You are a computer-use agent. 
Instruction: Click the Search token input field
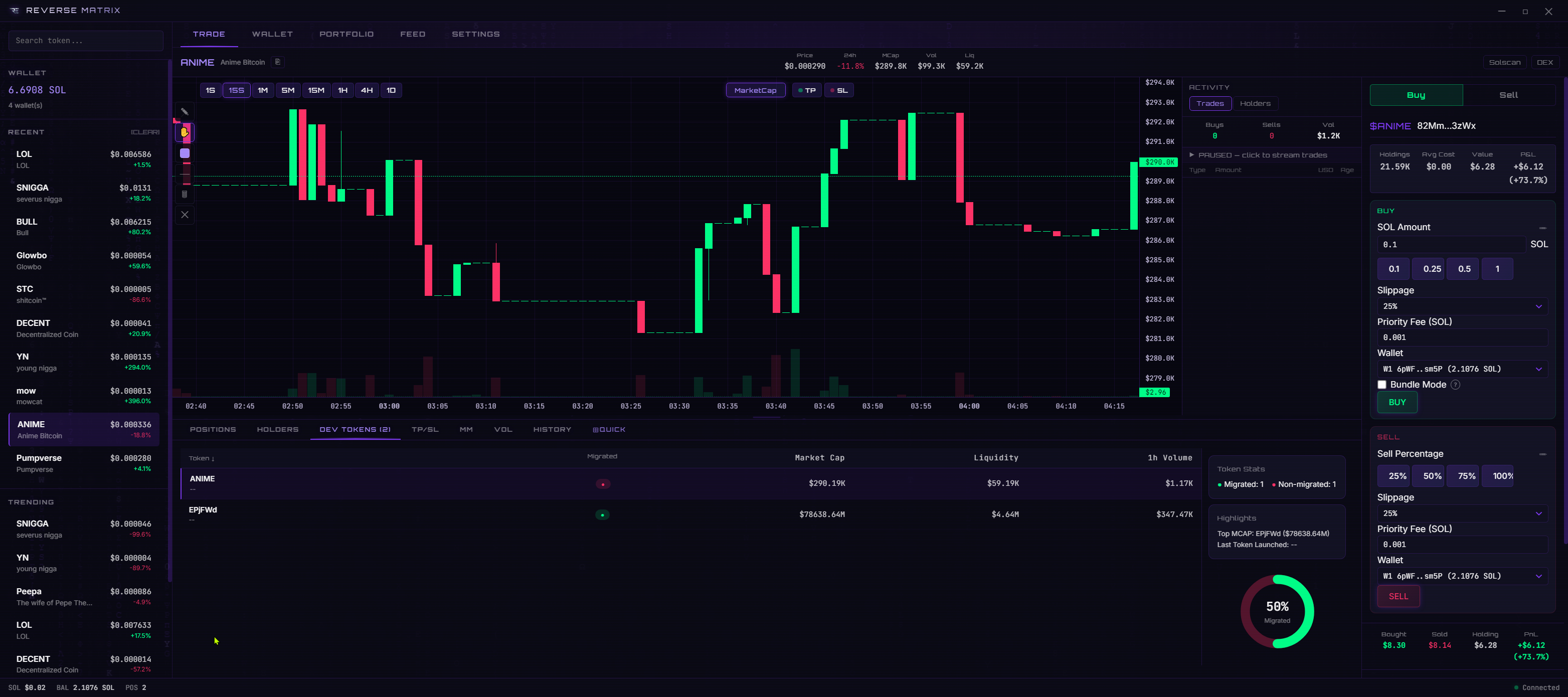[86, 41]
